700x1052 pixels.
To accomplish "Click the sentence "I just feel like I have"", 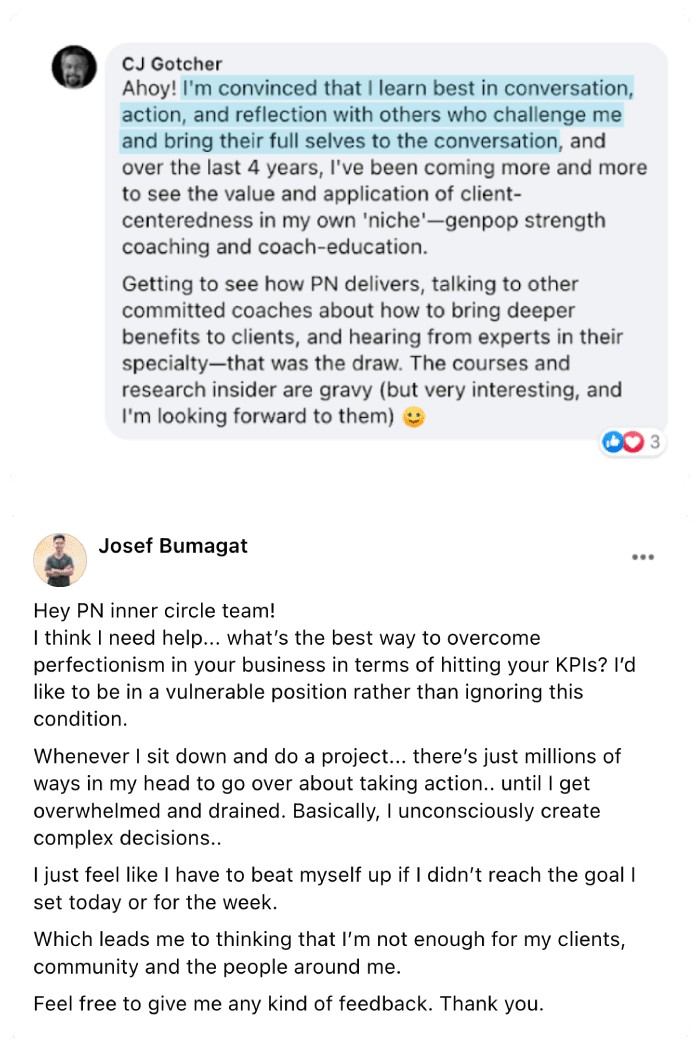I will pos(334,888).
